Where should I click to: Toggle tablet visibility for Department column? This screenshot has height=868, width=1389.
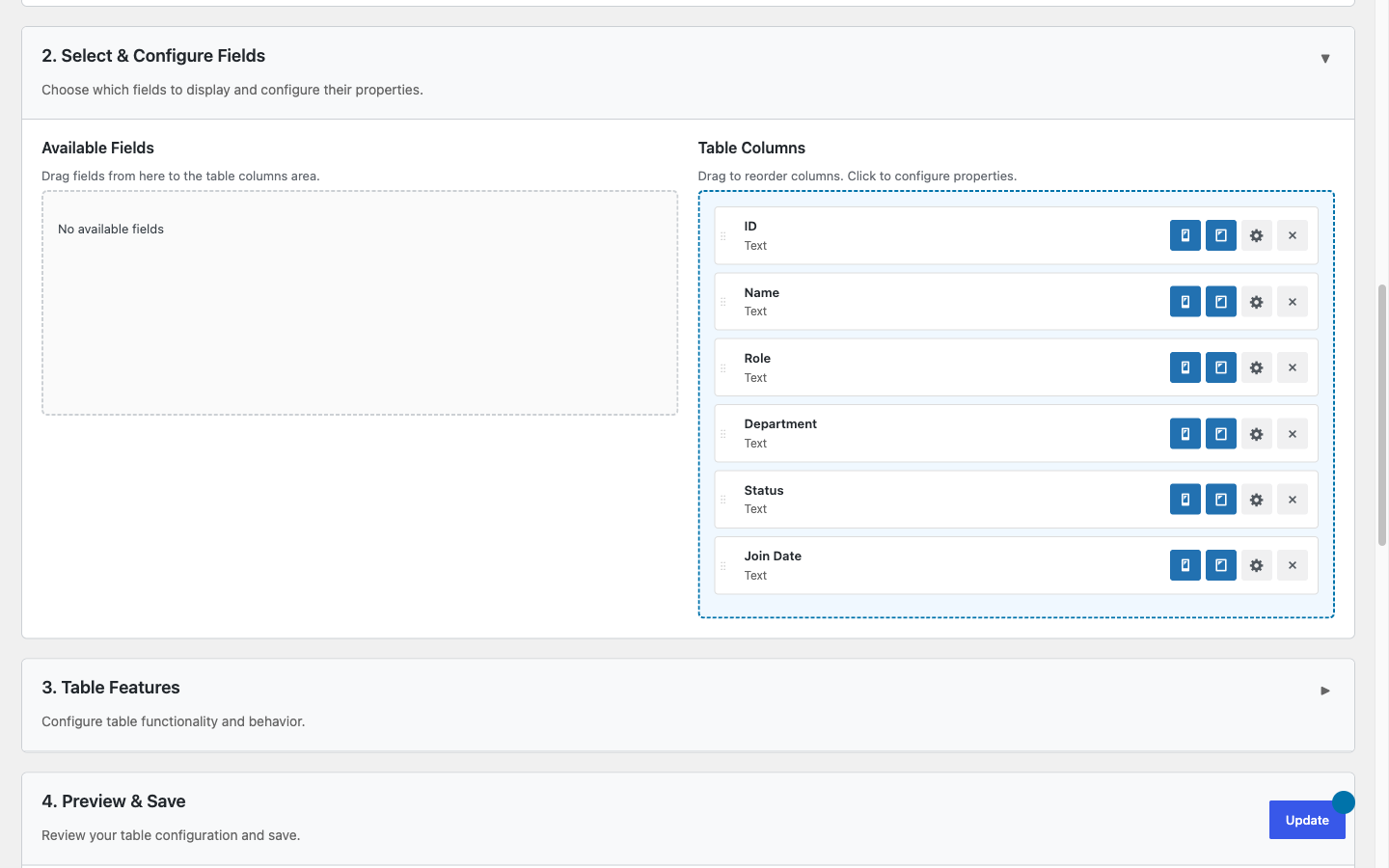[x=1220, y=434]
